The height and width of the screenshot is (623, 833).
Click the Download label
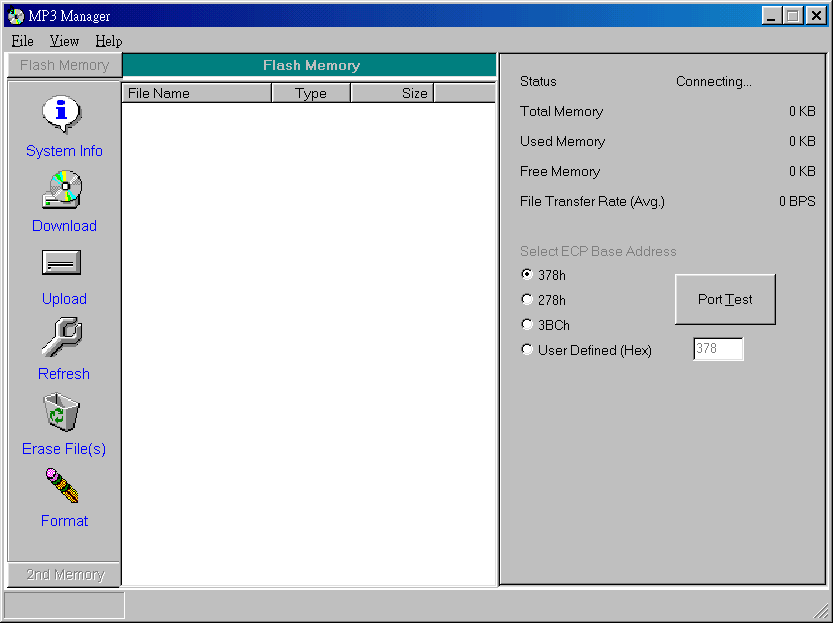[x=64, y=226]
